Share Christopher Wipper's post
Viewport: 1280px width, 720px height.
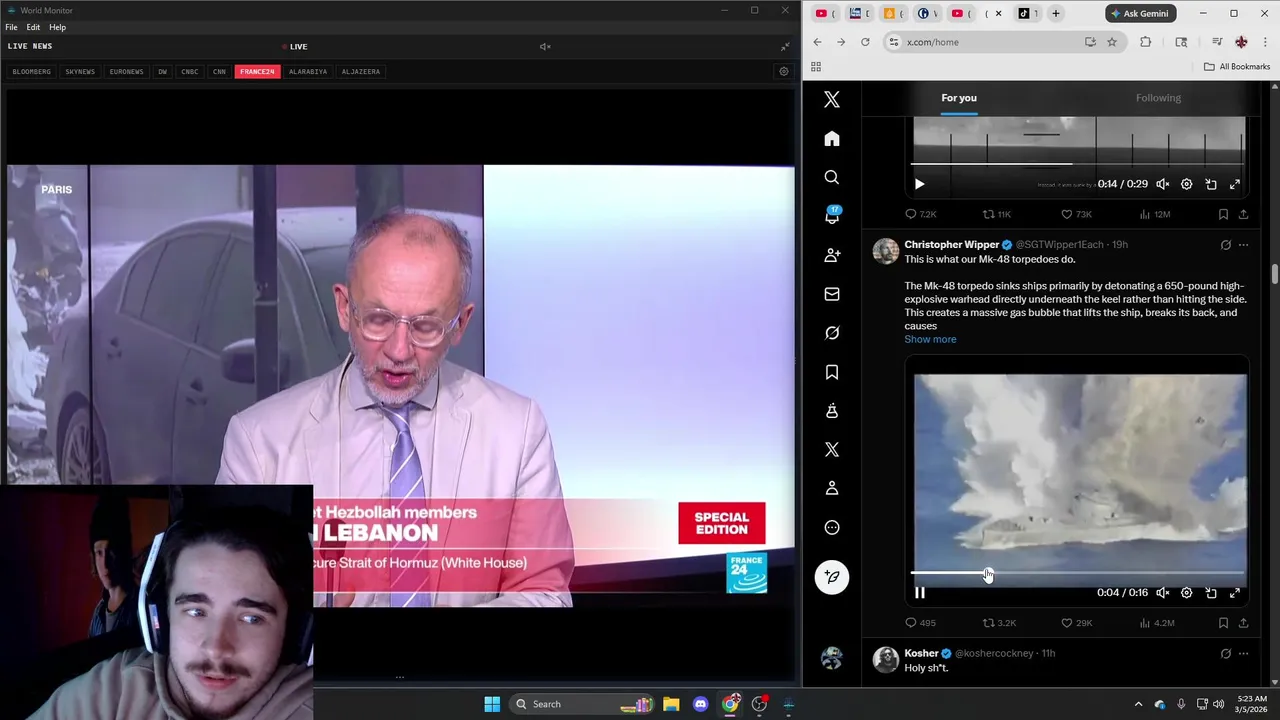tap(1243, 623)
